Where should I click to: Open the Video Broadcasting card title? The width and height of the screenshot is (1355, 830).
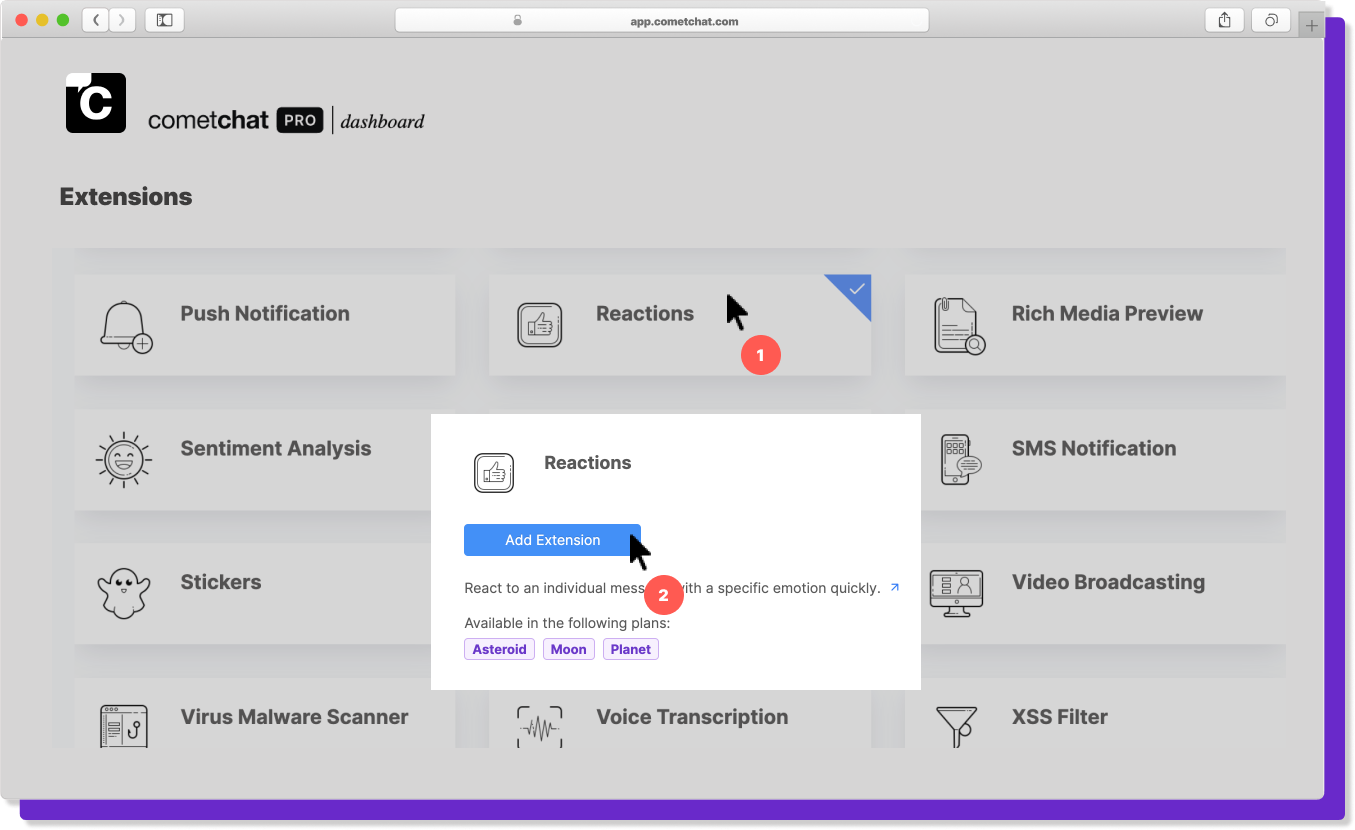pos(1108,582)
